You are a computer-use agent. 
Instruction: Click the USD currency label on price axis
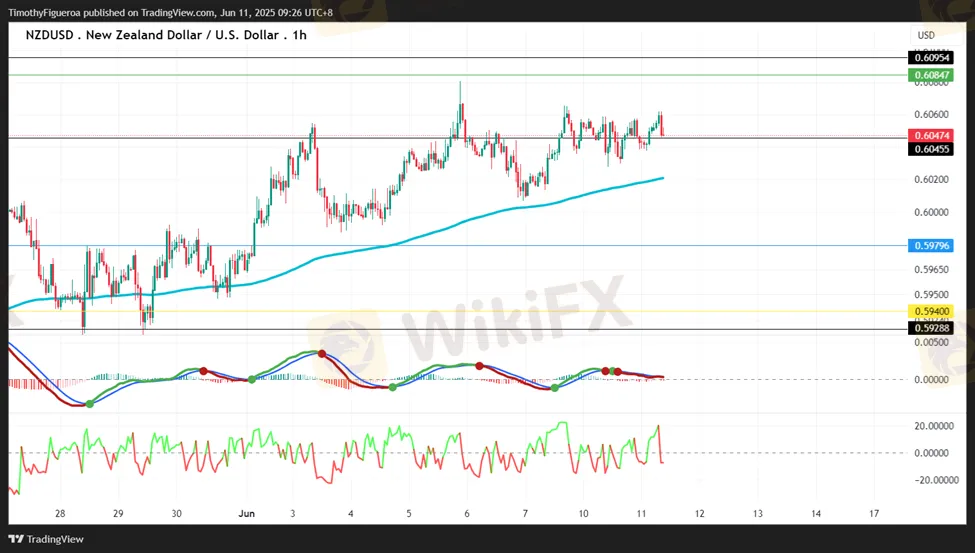coord(926,35)
